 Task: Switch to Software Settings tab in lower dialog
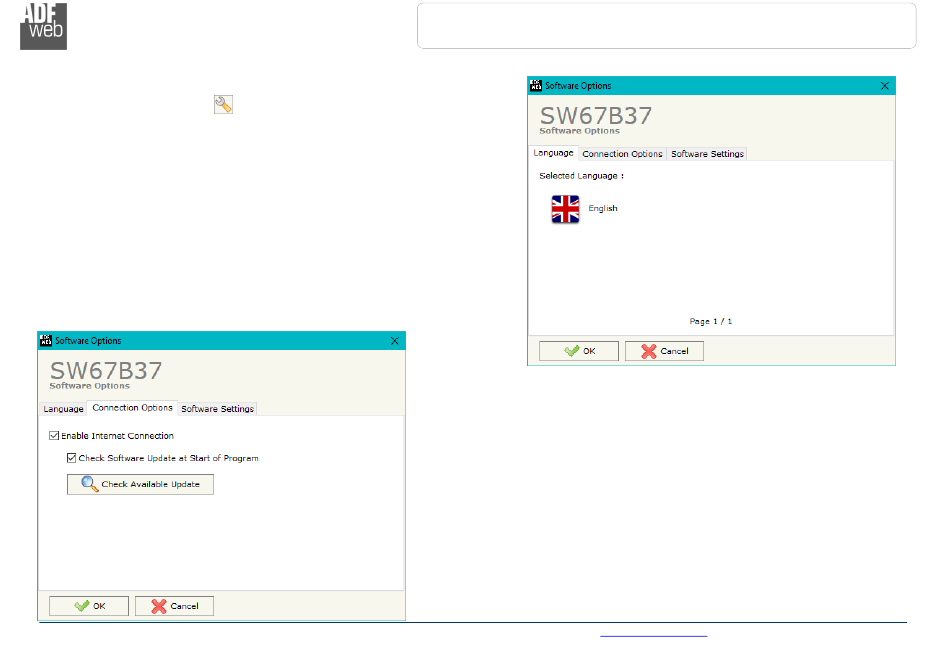[218, 409]
